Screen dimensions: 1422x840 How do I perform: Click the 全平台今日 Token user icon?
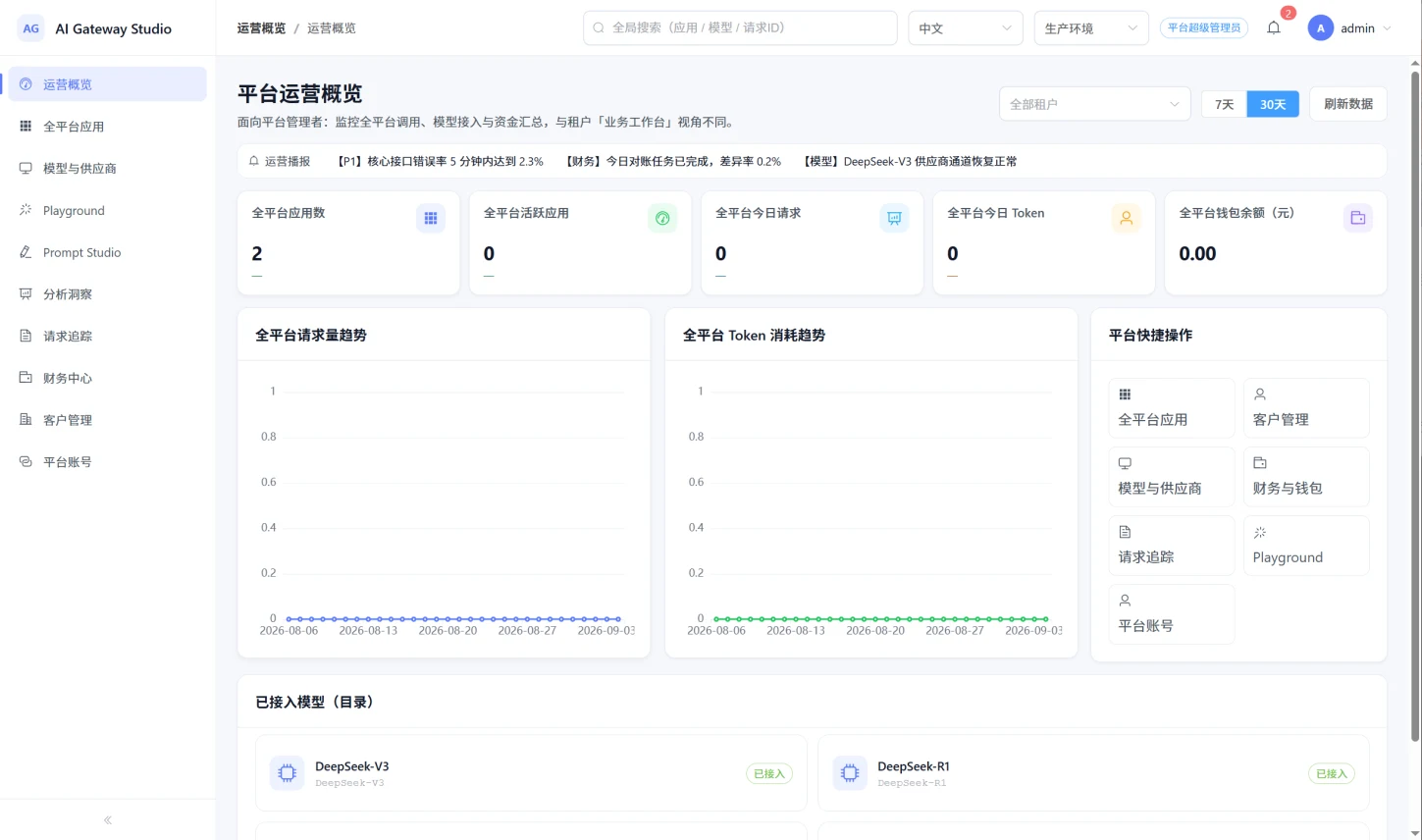(x=1126, y=219)
